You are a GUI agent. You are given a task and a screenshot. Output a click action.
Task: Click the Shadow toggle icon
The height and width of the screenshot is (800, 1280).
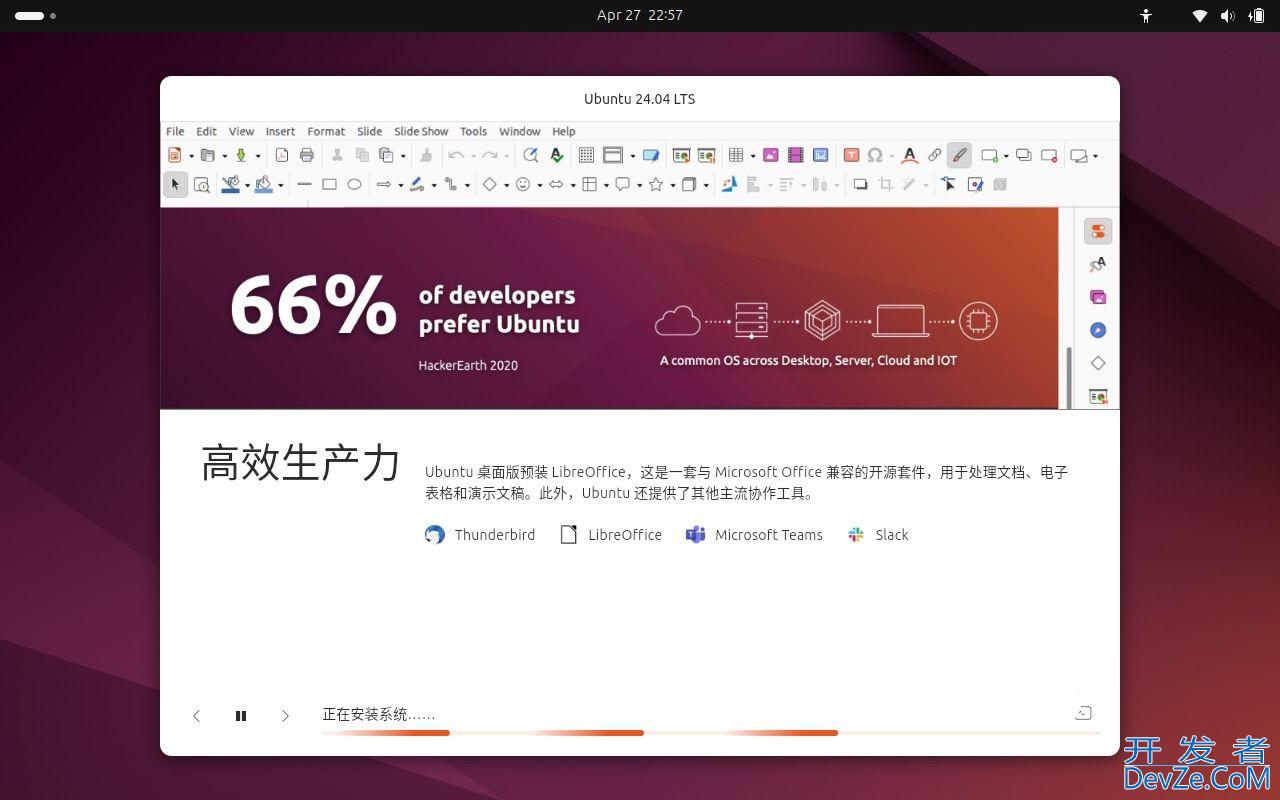pyautogui.click(x=860, y=184)
